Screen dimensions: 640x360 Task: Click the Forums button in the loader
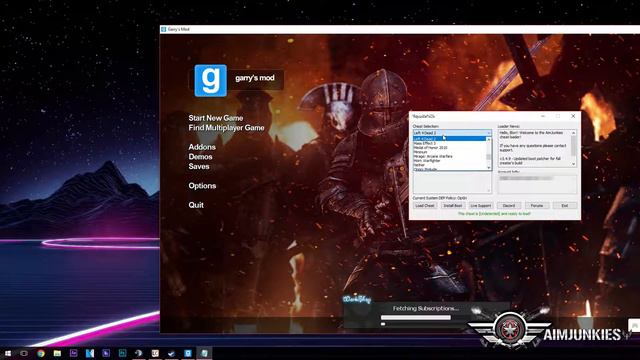tap(537, 206)
